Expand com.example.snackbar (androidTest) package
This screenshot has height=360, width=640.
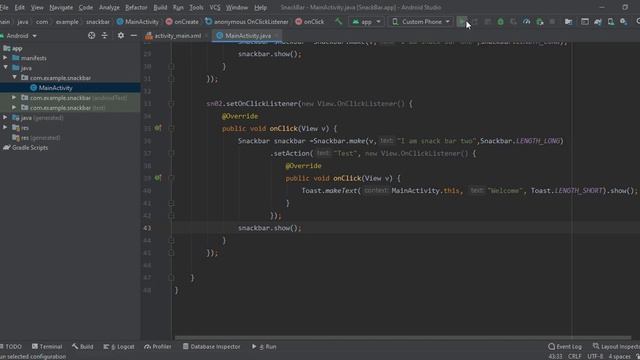click(14, 98)
